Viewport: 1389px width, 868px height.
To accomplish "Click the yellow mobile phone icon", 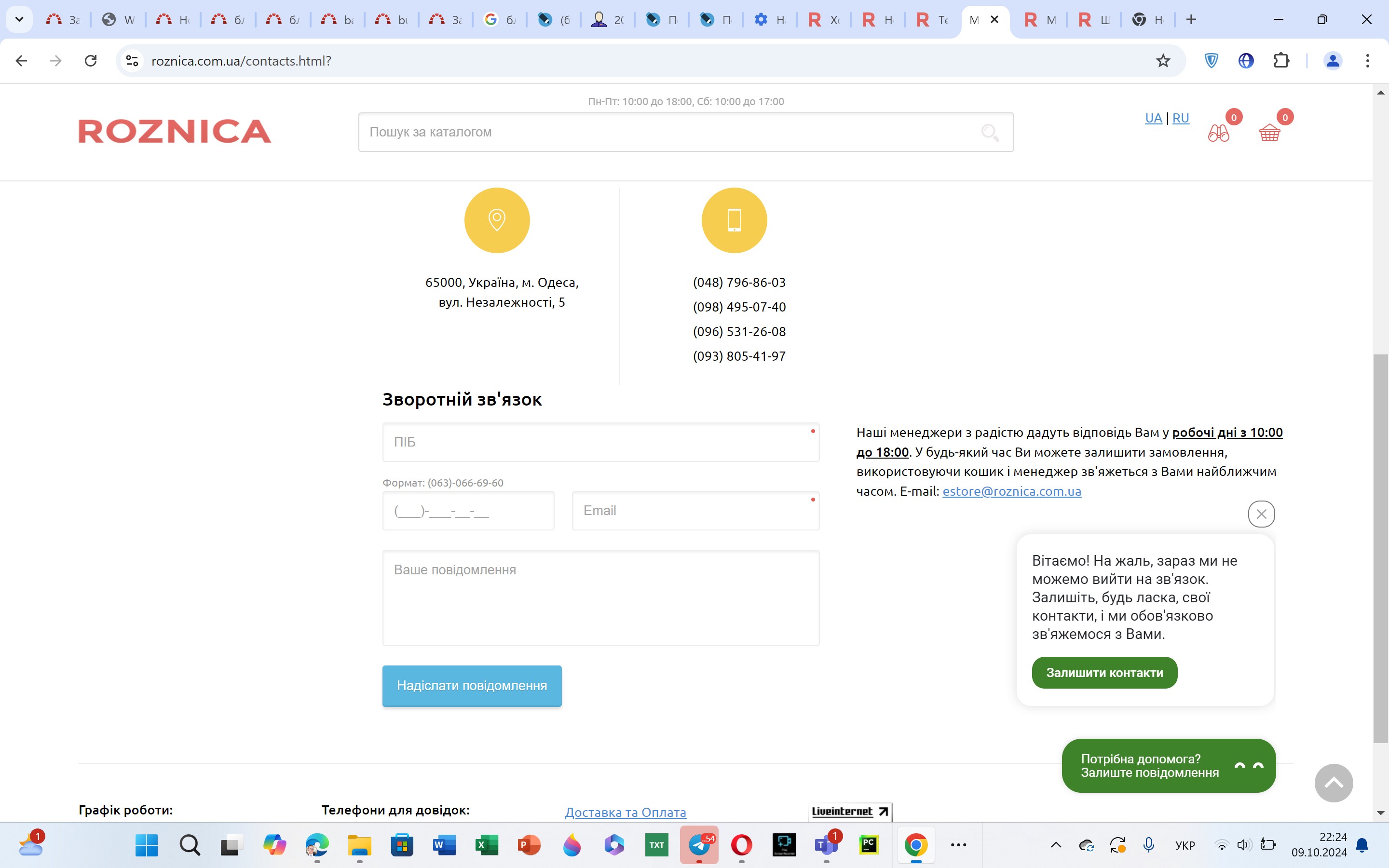I will point(734,220).
